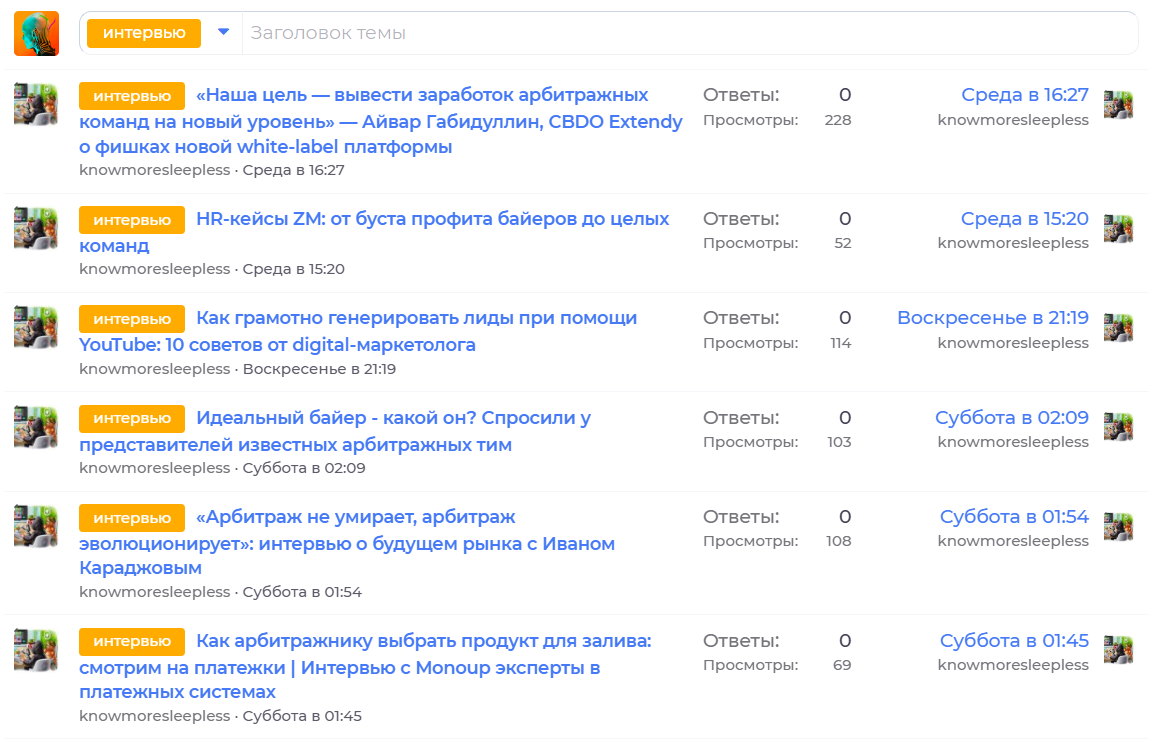Open thread Идеальный байер - какой он?
Viewport: 1161px width, 742px height.
tap(335, 431)
